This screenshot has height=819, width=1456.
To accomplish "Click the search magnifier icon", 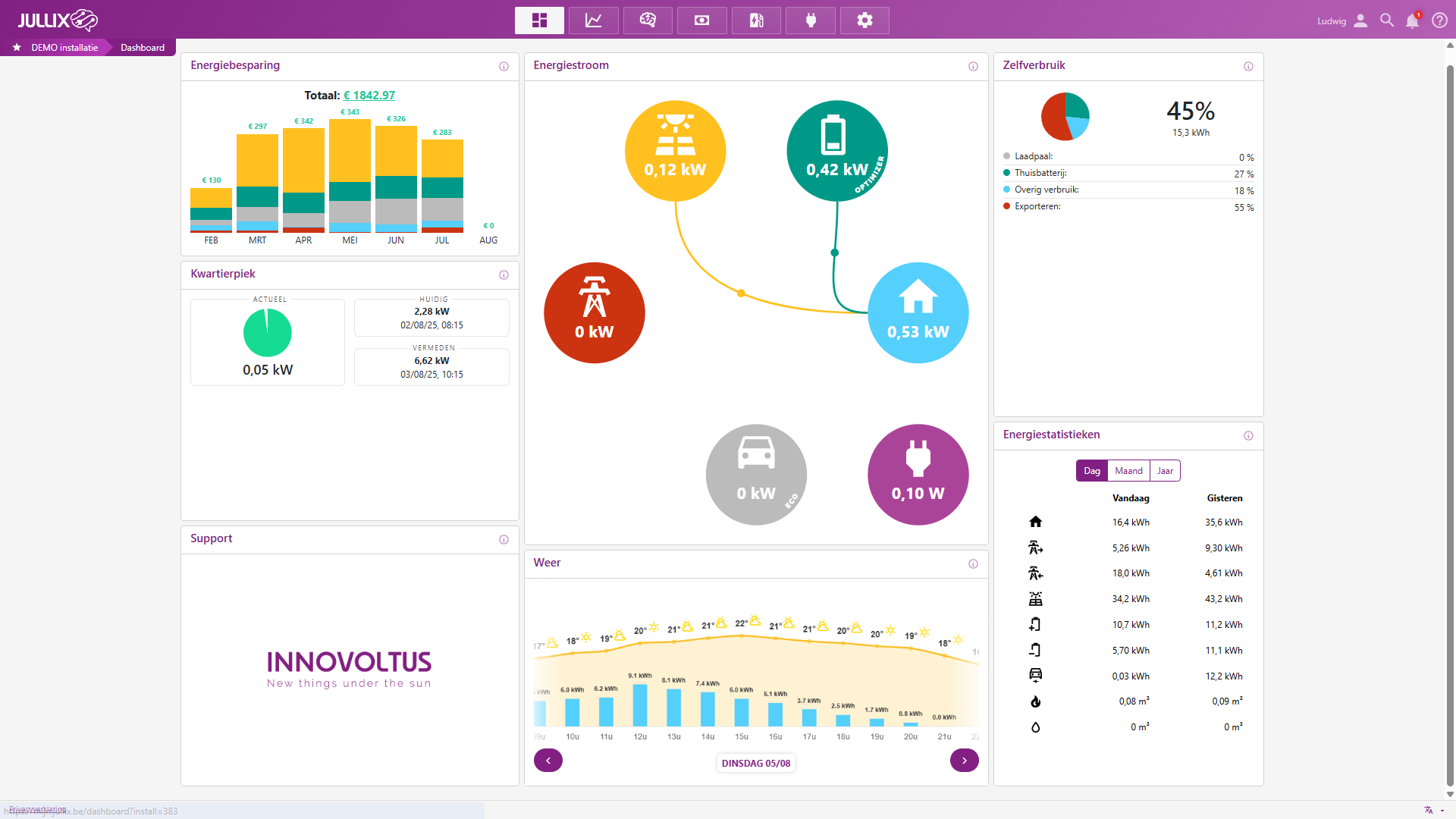I will pos(1387,20).
